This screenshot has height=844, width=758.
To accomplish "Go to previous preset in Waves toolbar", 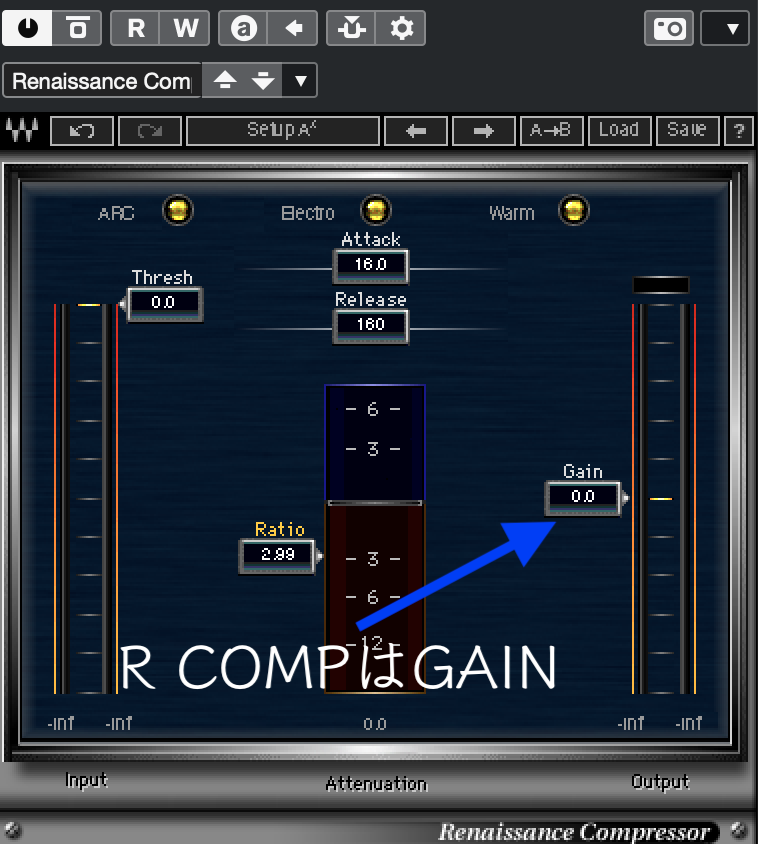I will [x=416, y=131].
